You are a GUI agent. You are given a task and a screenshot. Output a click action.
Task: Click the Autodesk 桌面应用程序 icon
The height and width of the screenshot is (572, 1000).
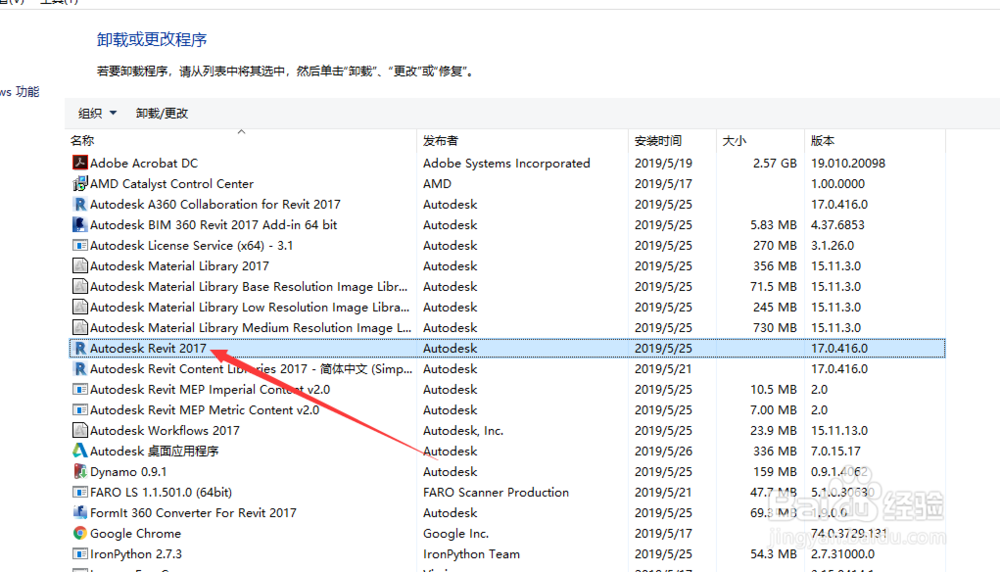pos(80,451)
